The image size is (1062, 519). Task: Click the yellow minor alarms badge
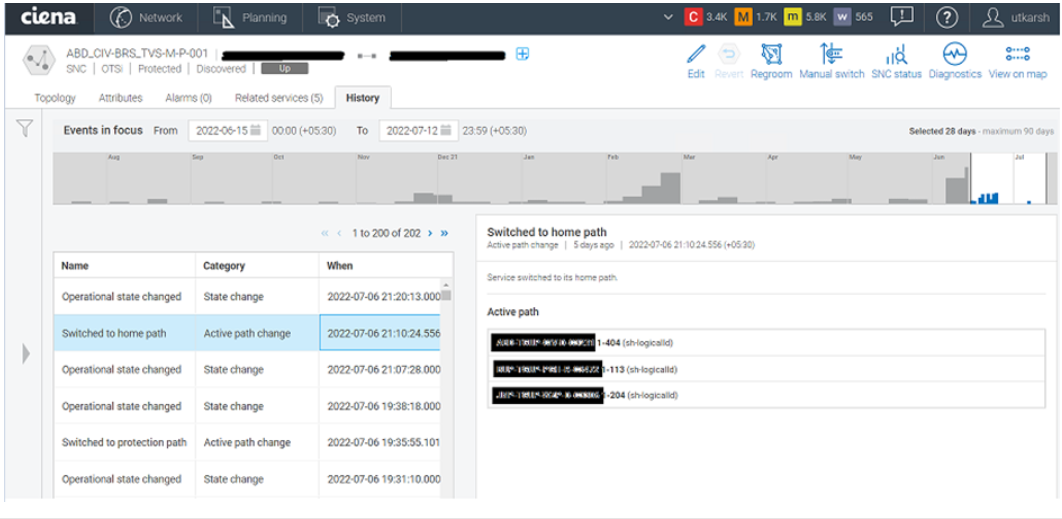coord(792,18)
